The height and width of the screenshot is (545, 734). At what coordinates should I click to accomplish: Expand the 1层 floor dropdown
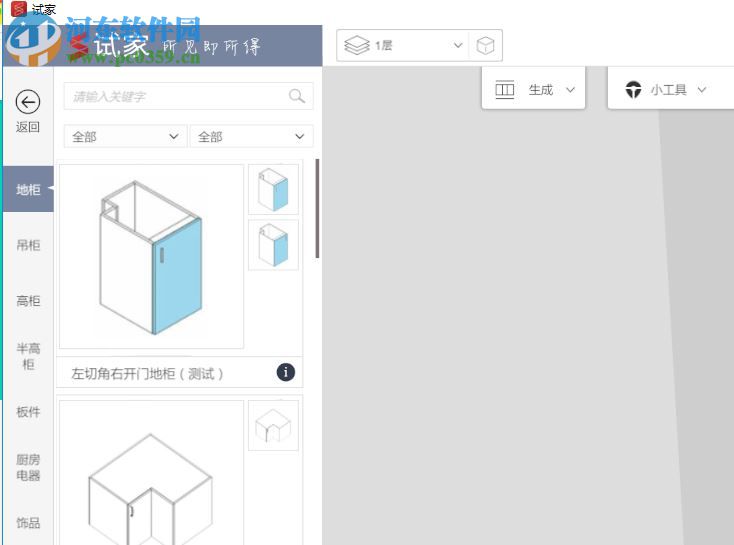[458, 45]
